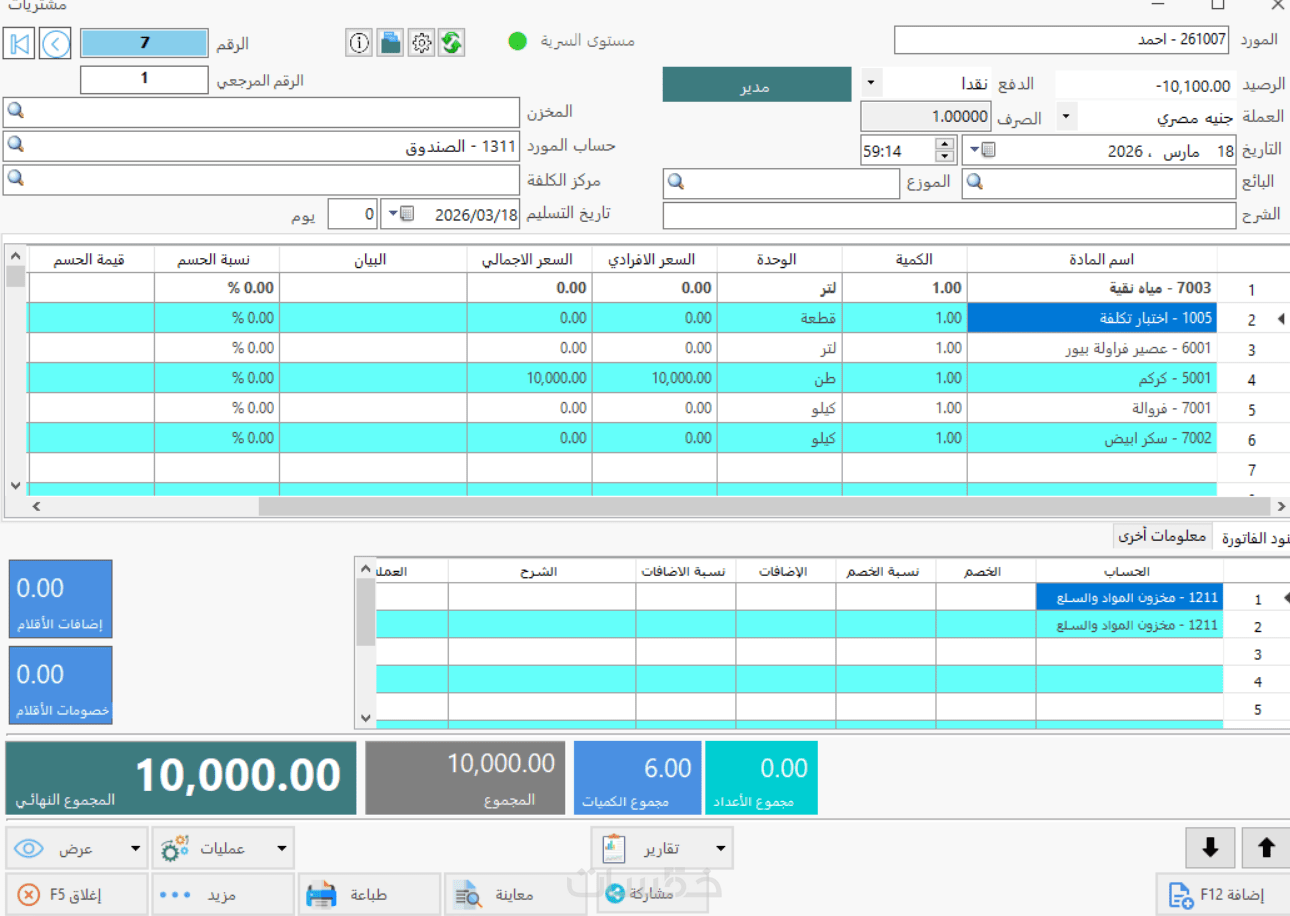
Task: Open the تاريخ التسليم delivery date picker
Action: click(x=399, y=214)
